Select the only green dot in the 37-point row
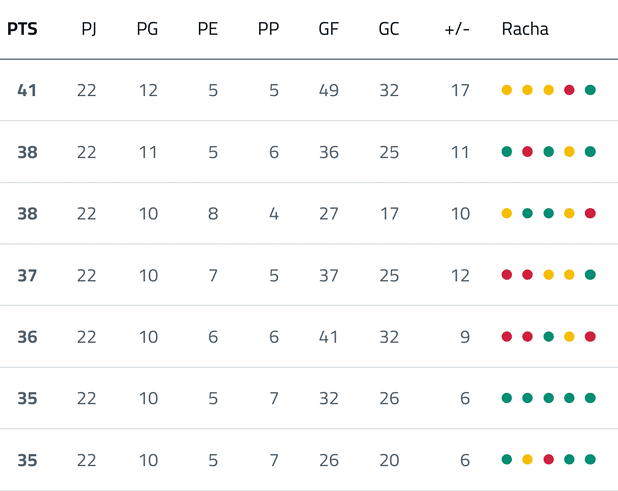The height and width of the screenshot is (491, 618). 590,275
